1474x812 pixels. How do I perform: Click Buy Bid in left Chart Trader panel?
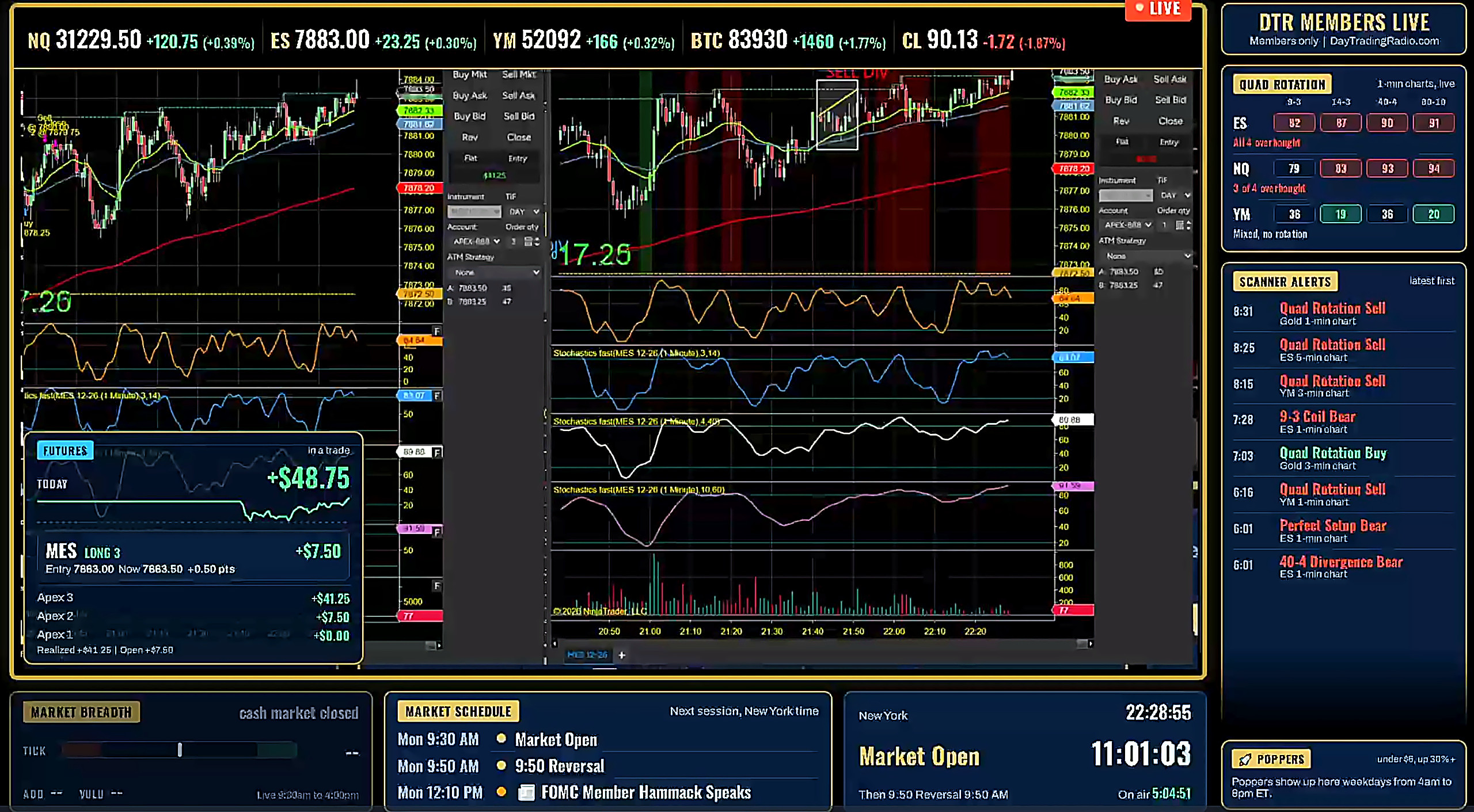click(x=470, y=116)
